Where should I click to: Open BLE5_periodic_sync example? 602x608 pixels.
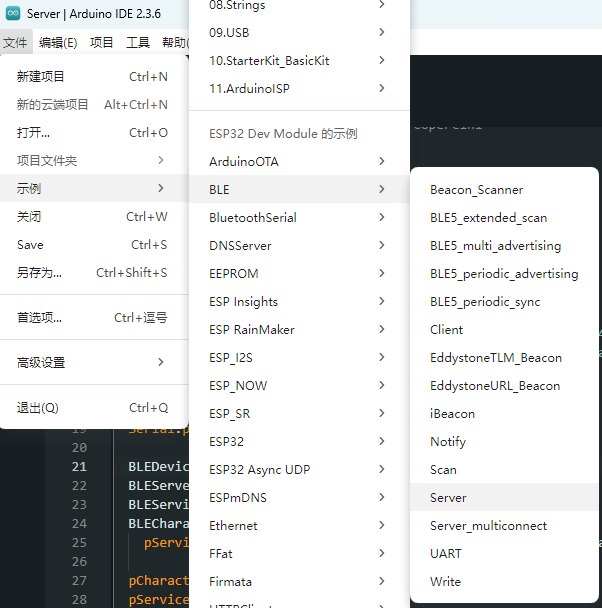click(504, 301)
